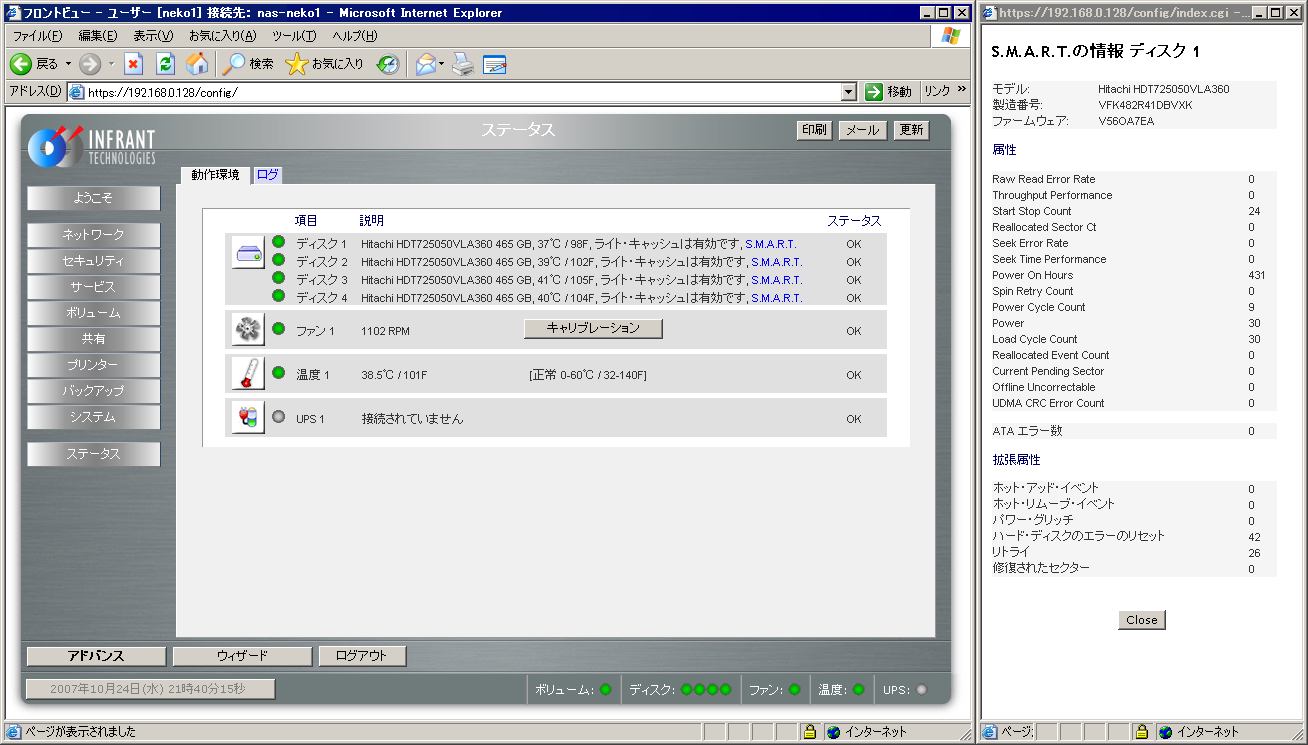Screen dimensions: 1308x745
Task: Select ボリューム in the left sidebar
Action: point(93,313)
